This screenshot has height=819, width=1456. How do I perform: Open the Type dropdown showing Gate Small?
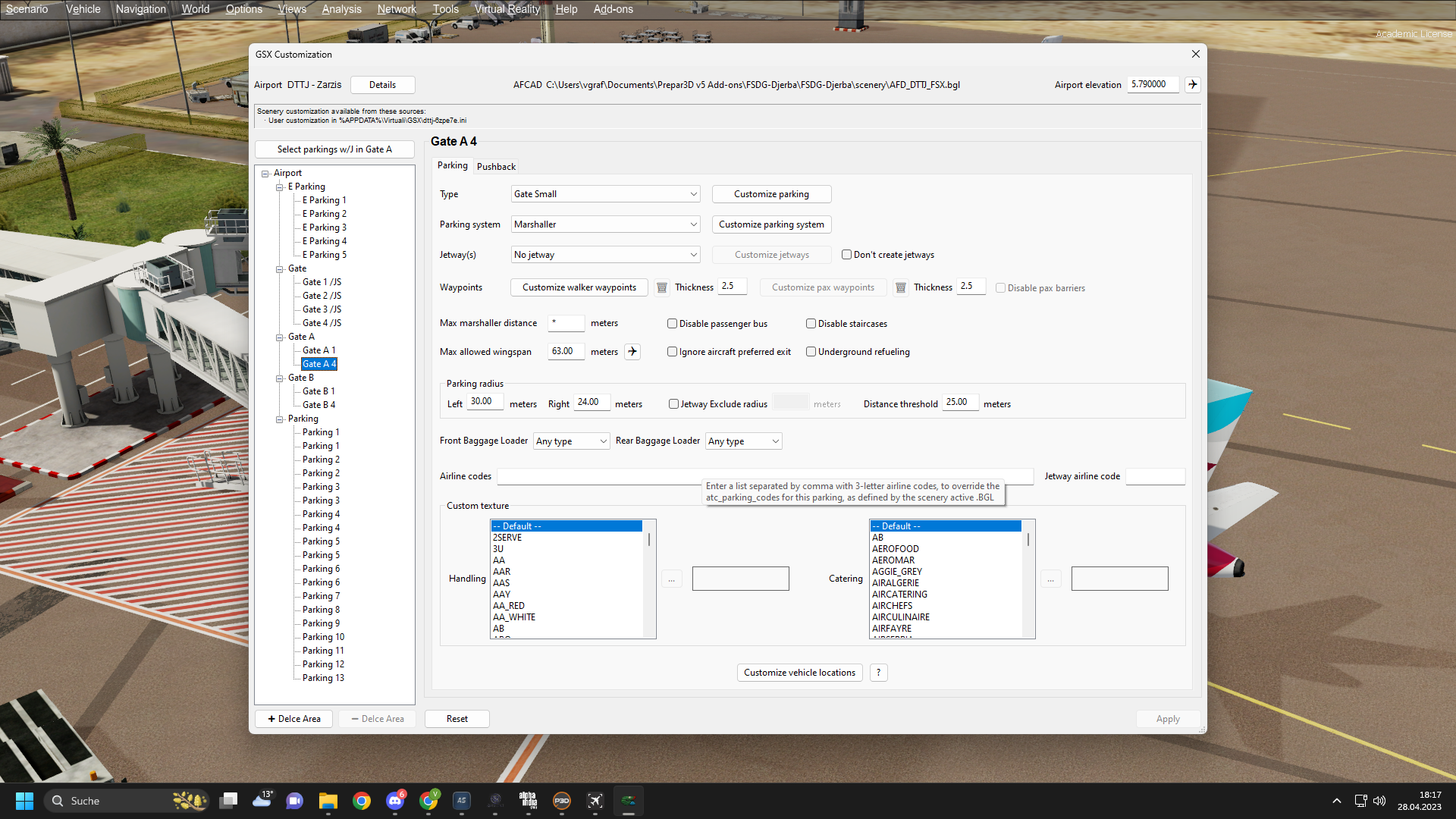pos(605,194)
